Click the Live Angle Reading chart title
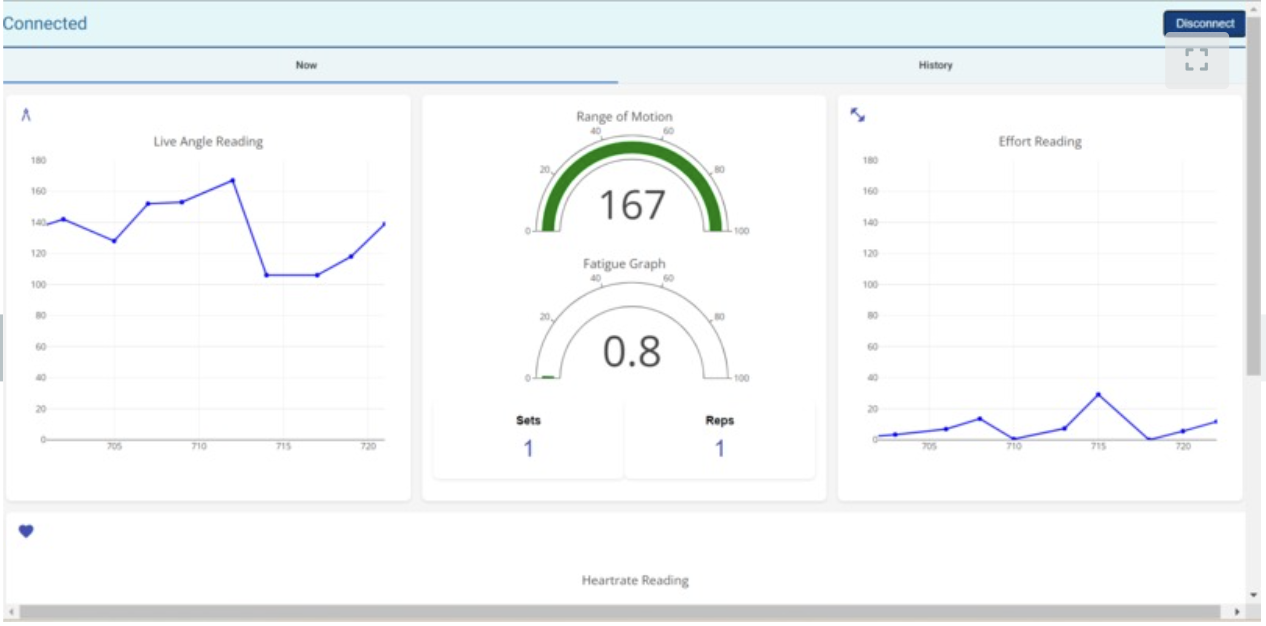Screen dimensions: 1266x626 pos(208,142)
